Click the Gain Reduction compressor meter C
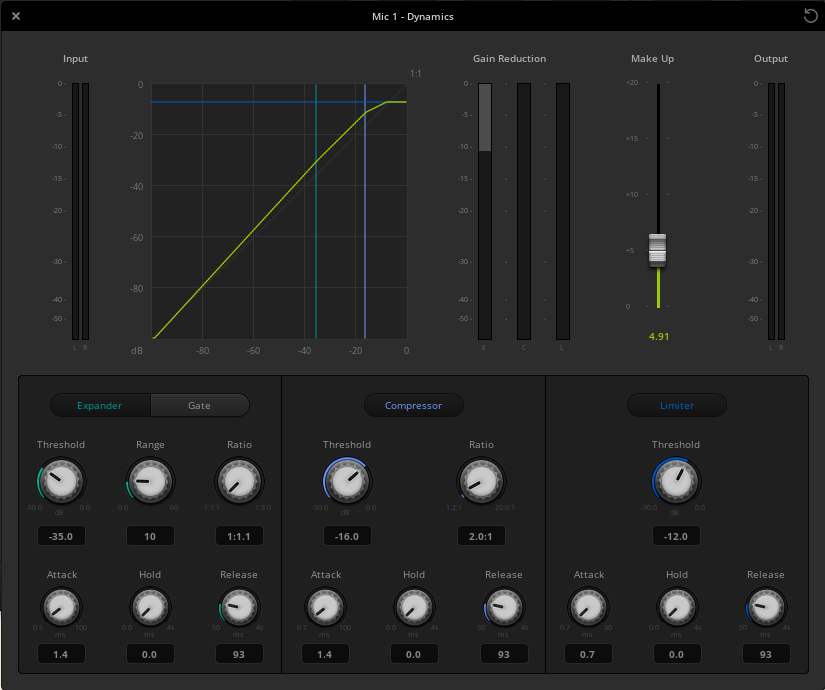 tap(524, 211)
